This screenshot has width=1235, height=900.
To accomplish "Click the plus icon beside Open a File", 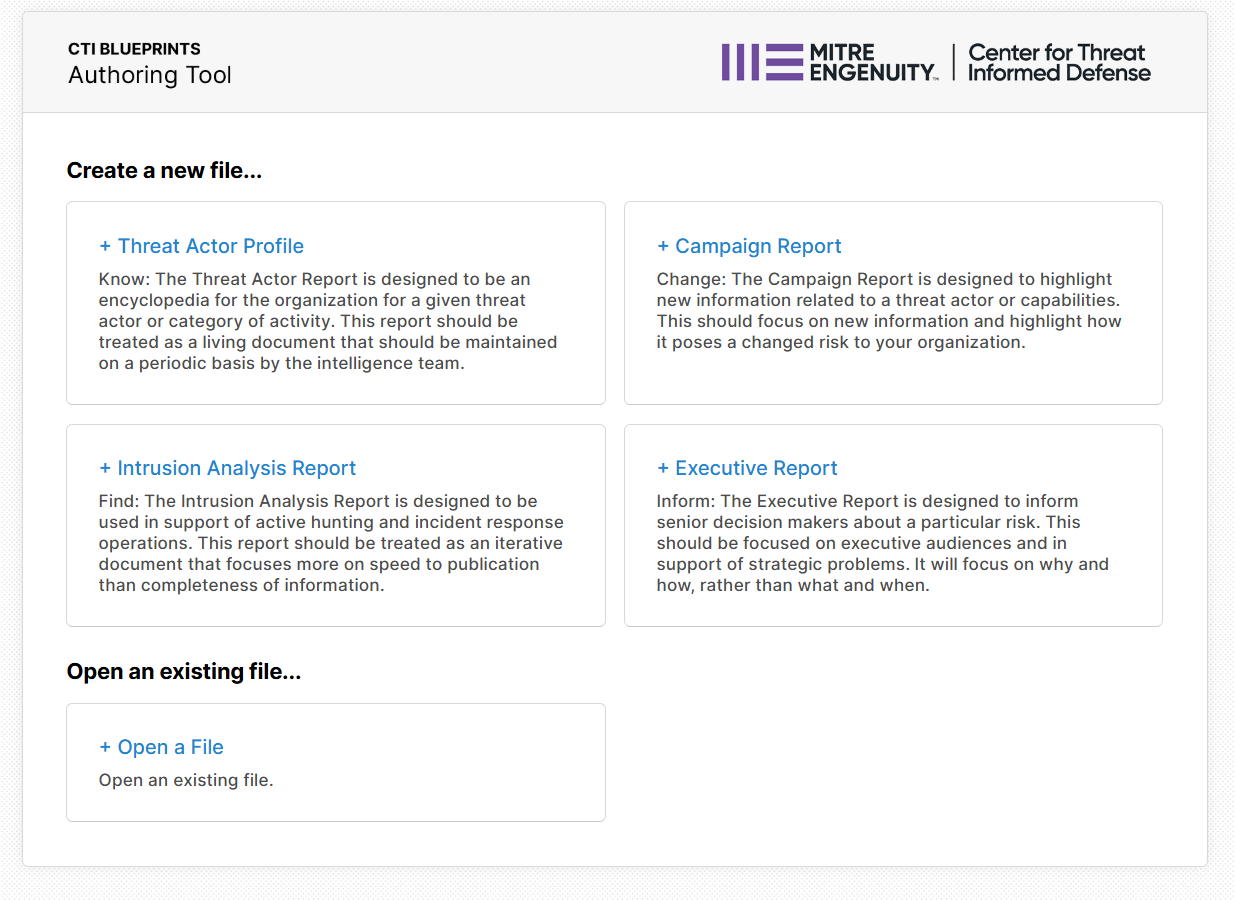I will click(x=104, y=746).
